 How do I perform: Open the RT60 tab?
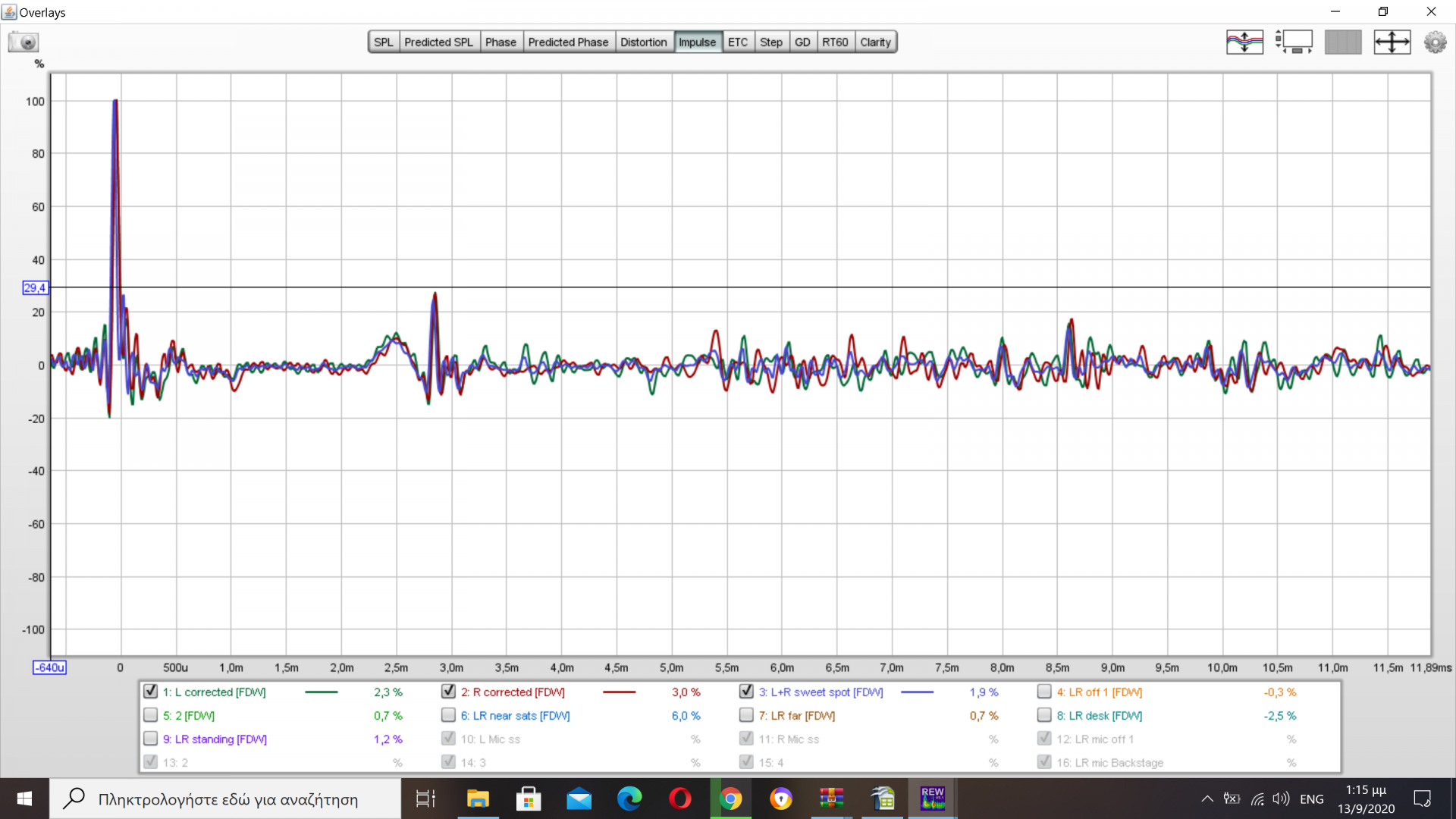pyautogui.click(x=835, y=42)
